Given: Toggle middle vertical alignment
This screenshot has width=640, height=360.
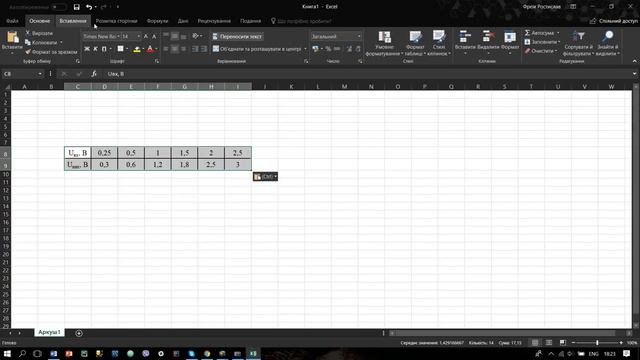Looking at the screenshot, I should [175, 36].
